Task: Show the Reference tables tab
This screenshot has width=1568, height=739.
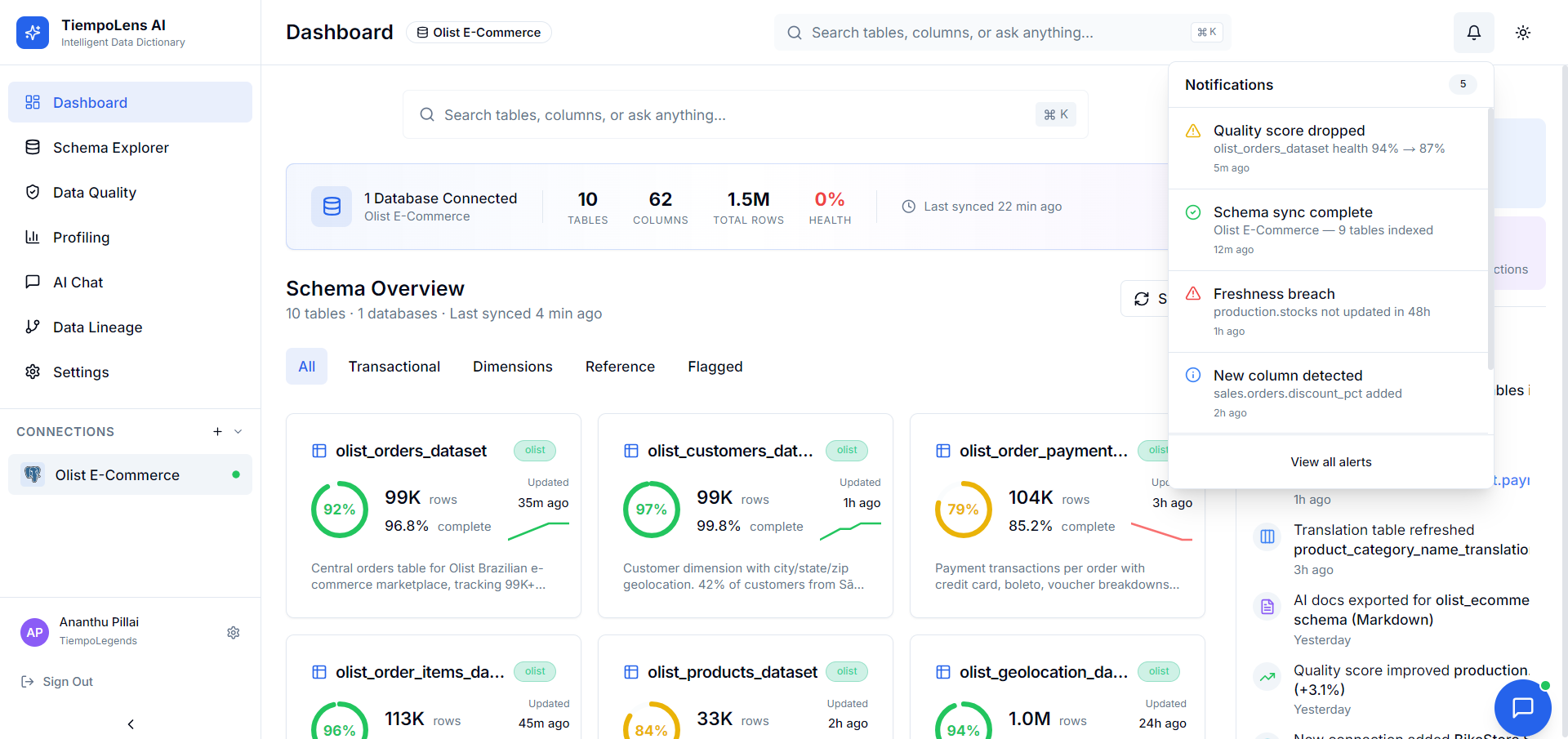Action: 620,367
